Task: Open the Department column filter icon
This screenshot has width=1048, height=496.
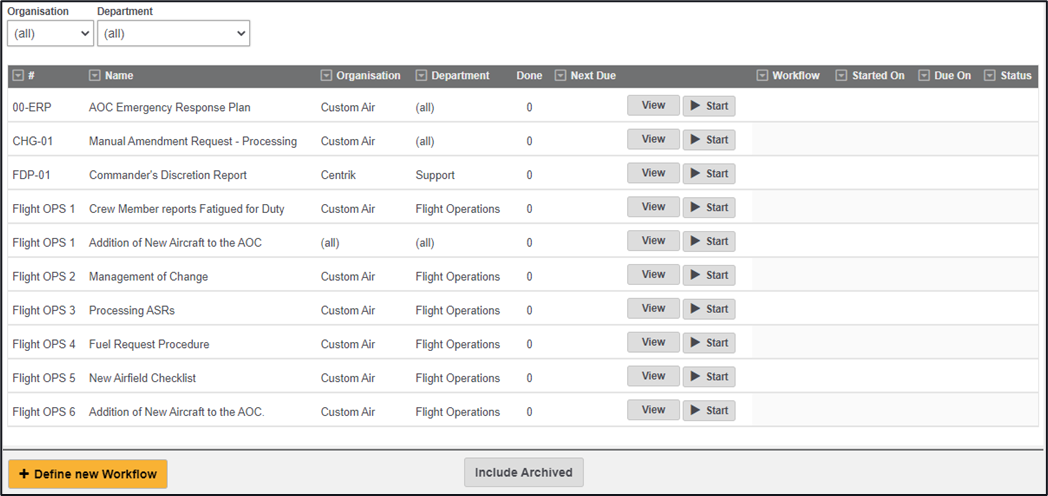Action: (x=421, y=76)
